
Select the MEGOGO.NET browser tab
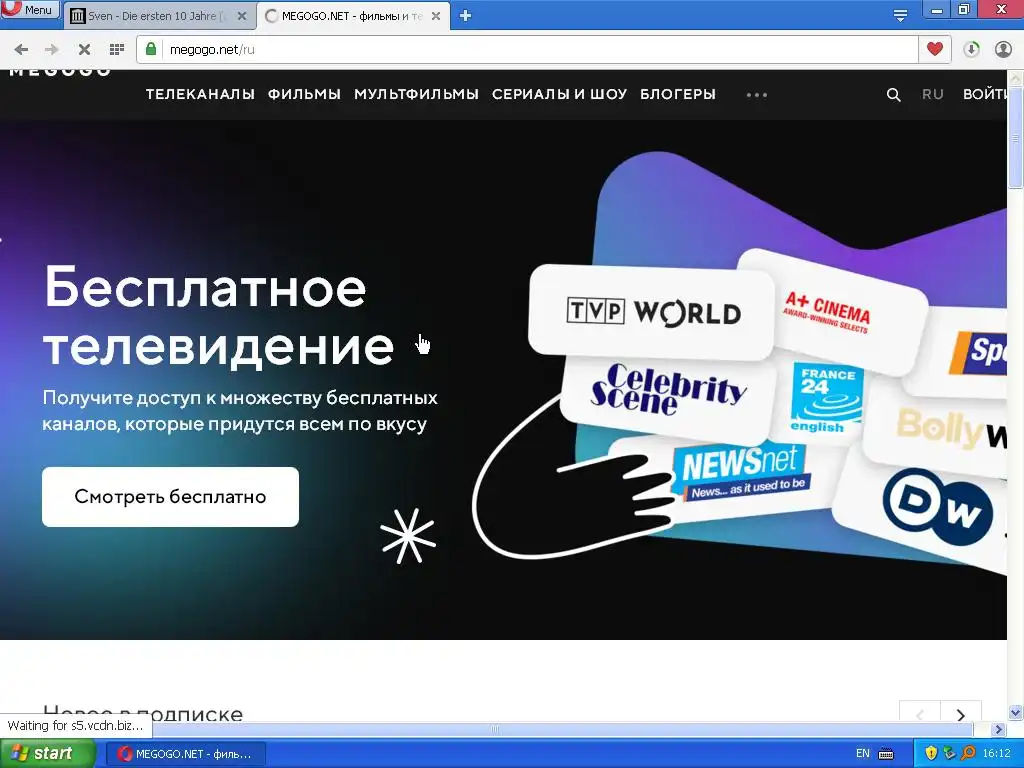(351, 16)
